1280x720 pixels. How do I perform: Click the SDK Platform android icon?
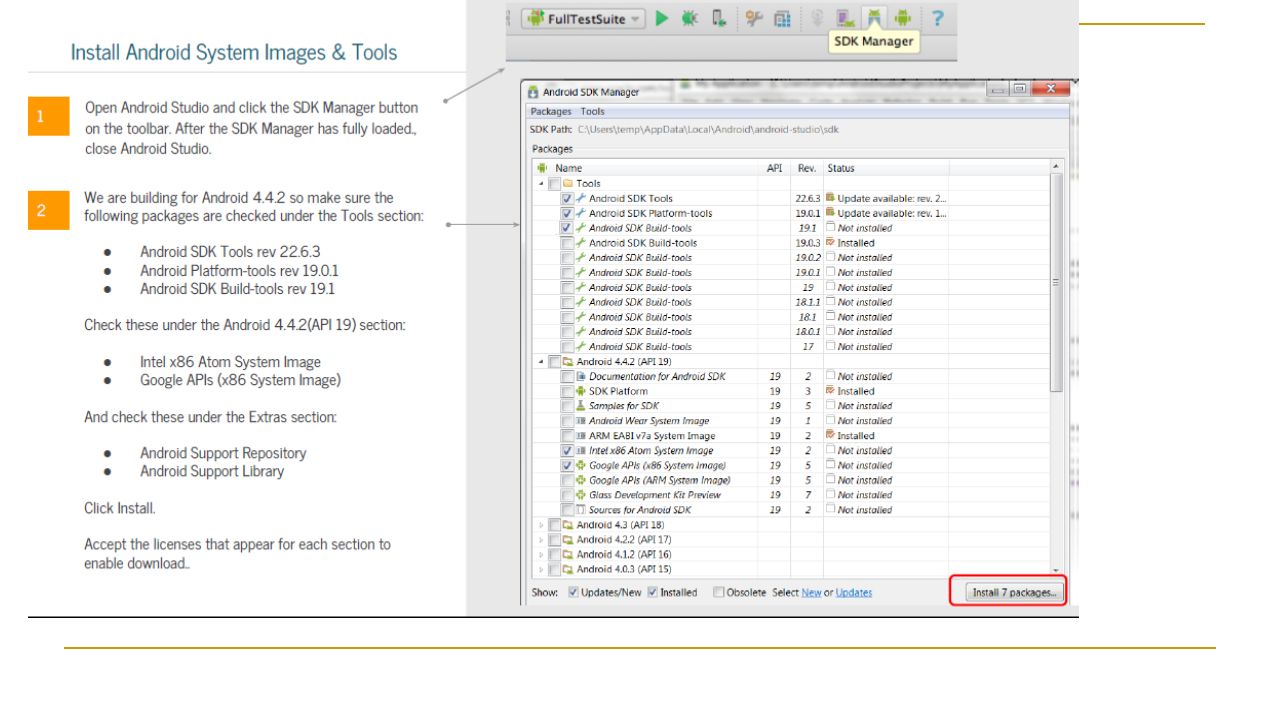581,391
